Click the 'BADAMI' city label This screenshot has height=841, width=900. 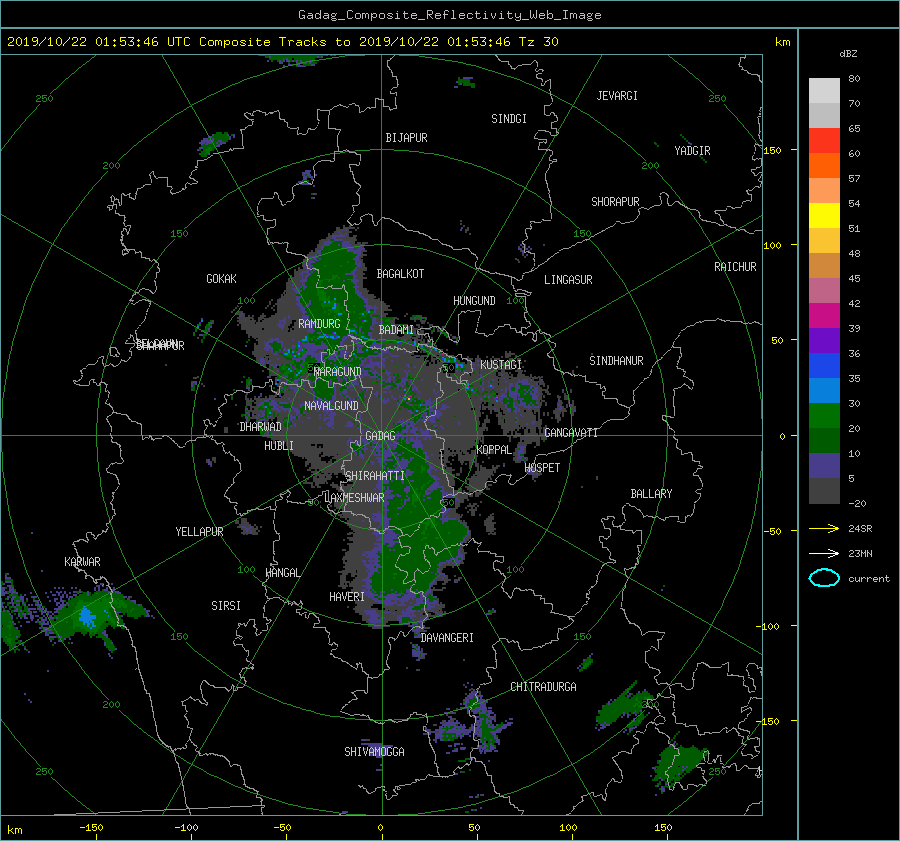396,330
